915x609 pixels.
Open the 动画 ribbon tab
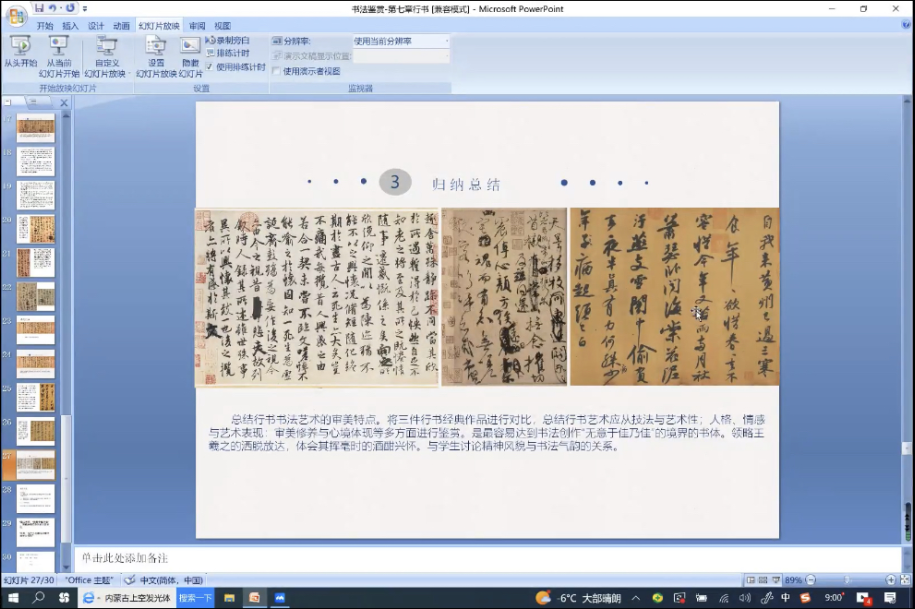tap(121, 26)
